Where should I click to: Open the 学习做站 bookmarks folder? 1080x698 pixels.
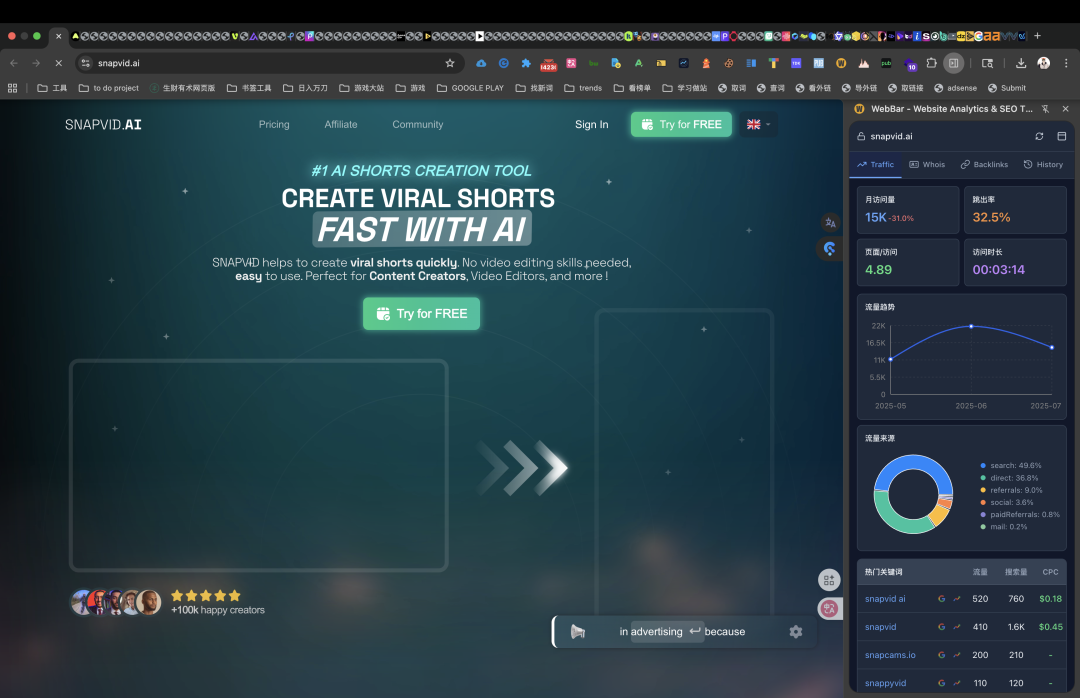click(685, 88)
